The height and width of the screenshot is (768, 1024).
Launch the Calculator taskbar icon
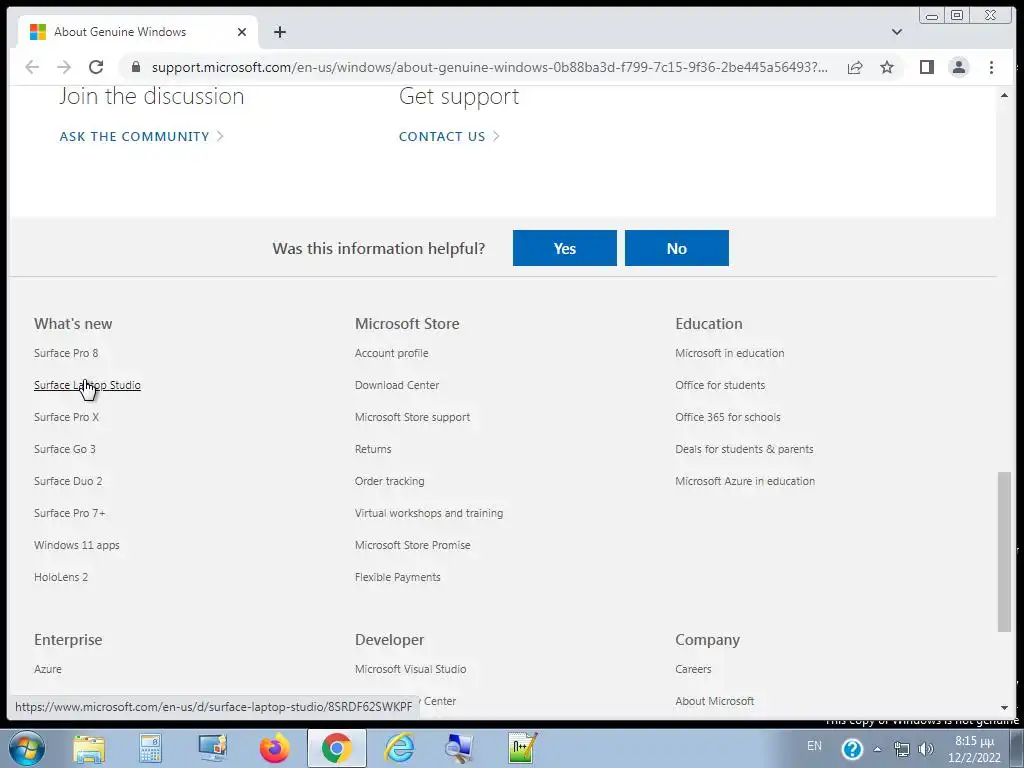[x=150, y=748]
